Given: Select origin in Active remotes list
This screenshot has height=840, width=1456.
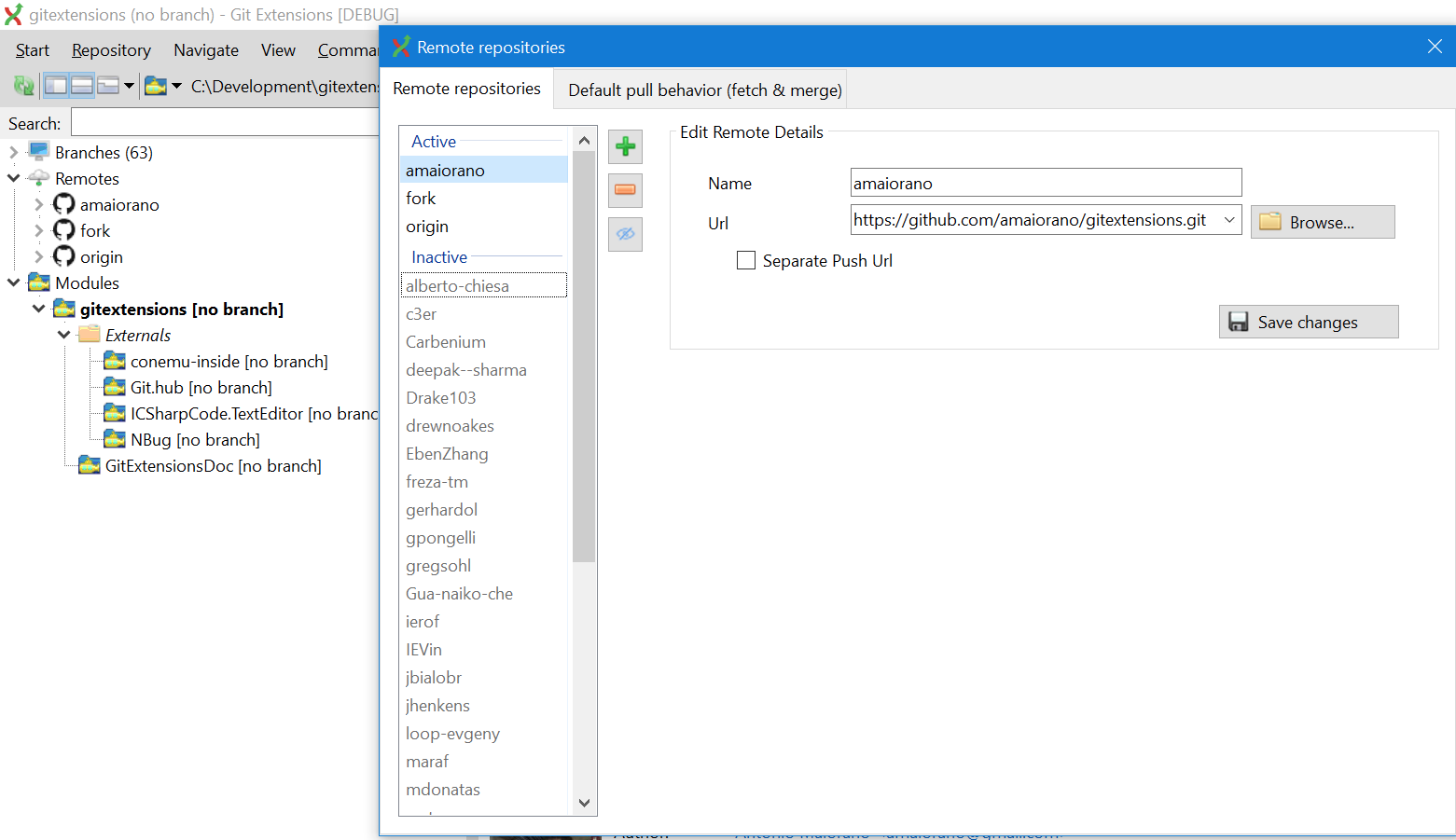Looking at the screenshot, I should click(484, 226).
